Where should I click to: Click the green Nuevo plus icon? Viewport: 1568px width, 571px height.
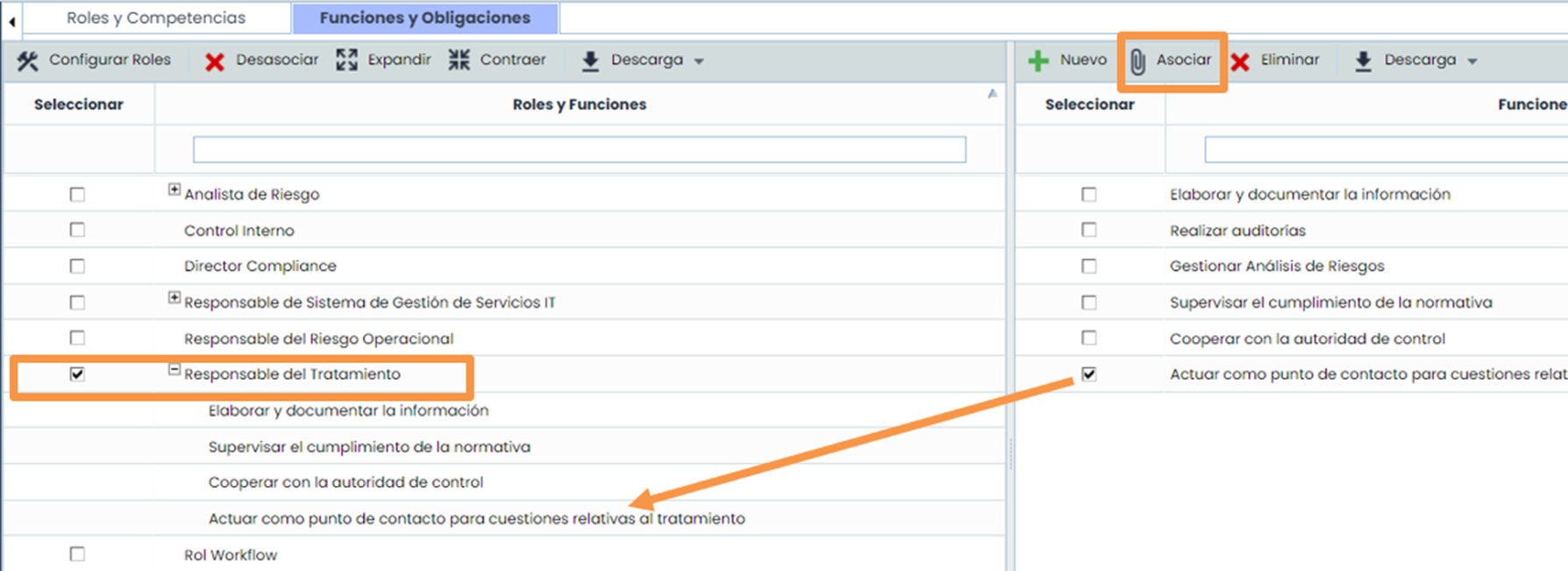pos(1038,61)
